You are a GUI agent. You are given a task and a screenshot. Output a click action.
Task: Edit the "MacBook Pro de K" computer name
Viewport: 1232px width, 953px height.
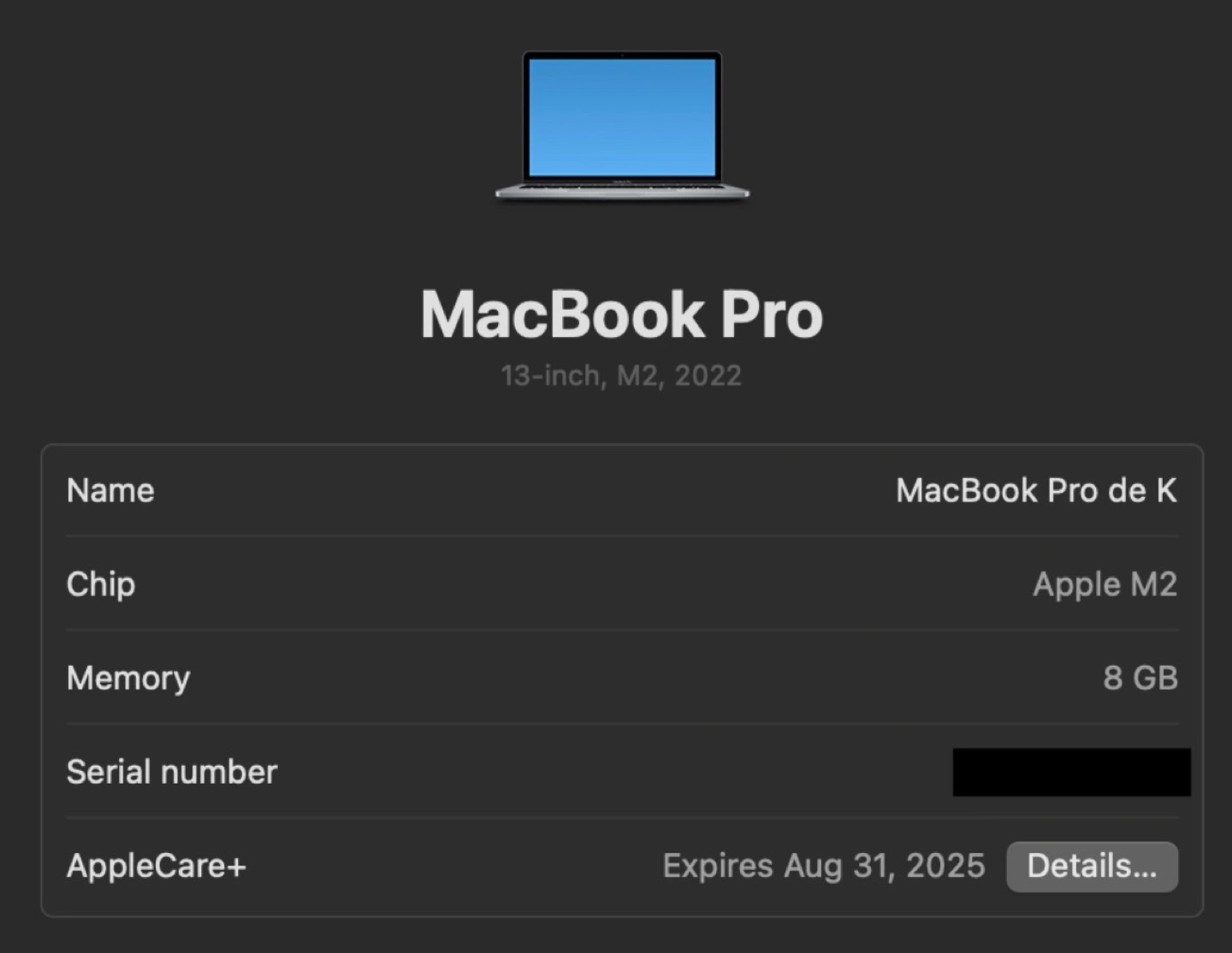tap(1036, 490)
